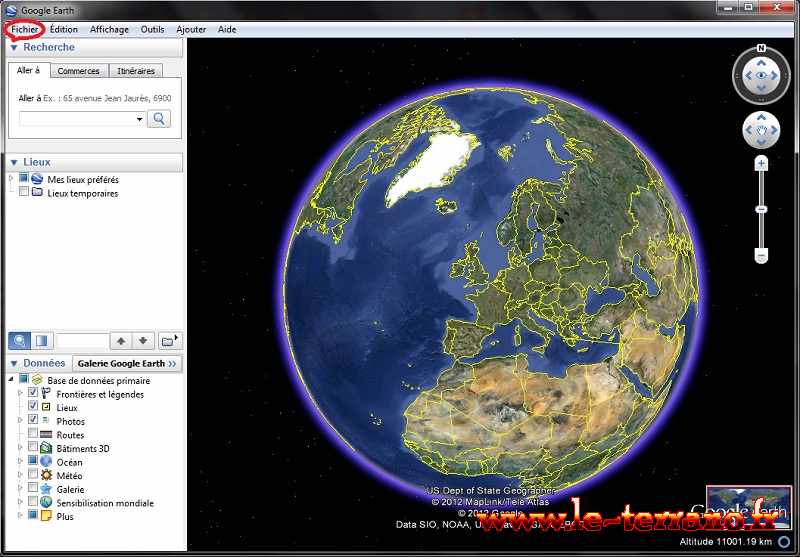Click the search magnifier button
This screenshot has height=557, width=800.
click(159, 119)
